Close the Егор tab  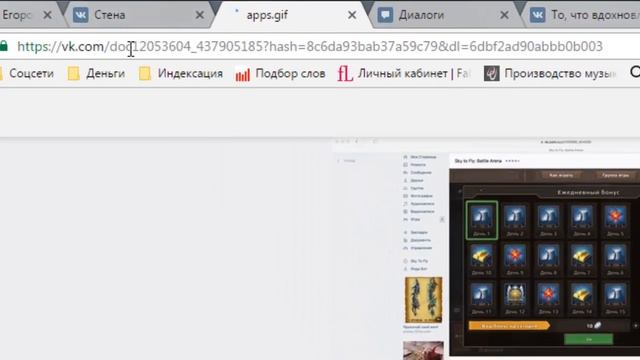click(x=47, y=16)
